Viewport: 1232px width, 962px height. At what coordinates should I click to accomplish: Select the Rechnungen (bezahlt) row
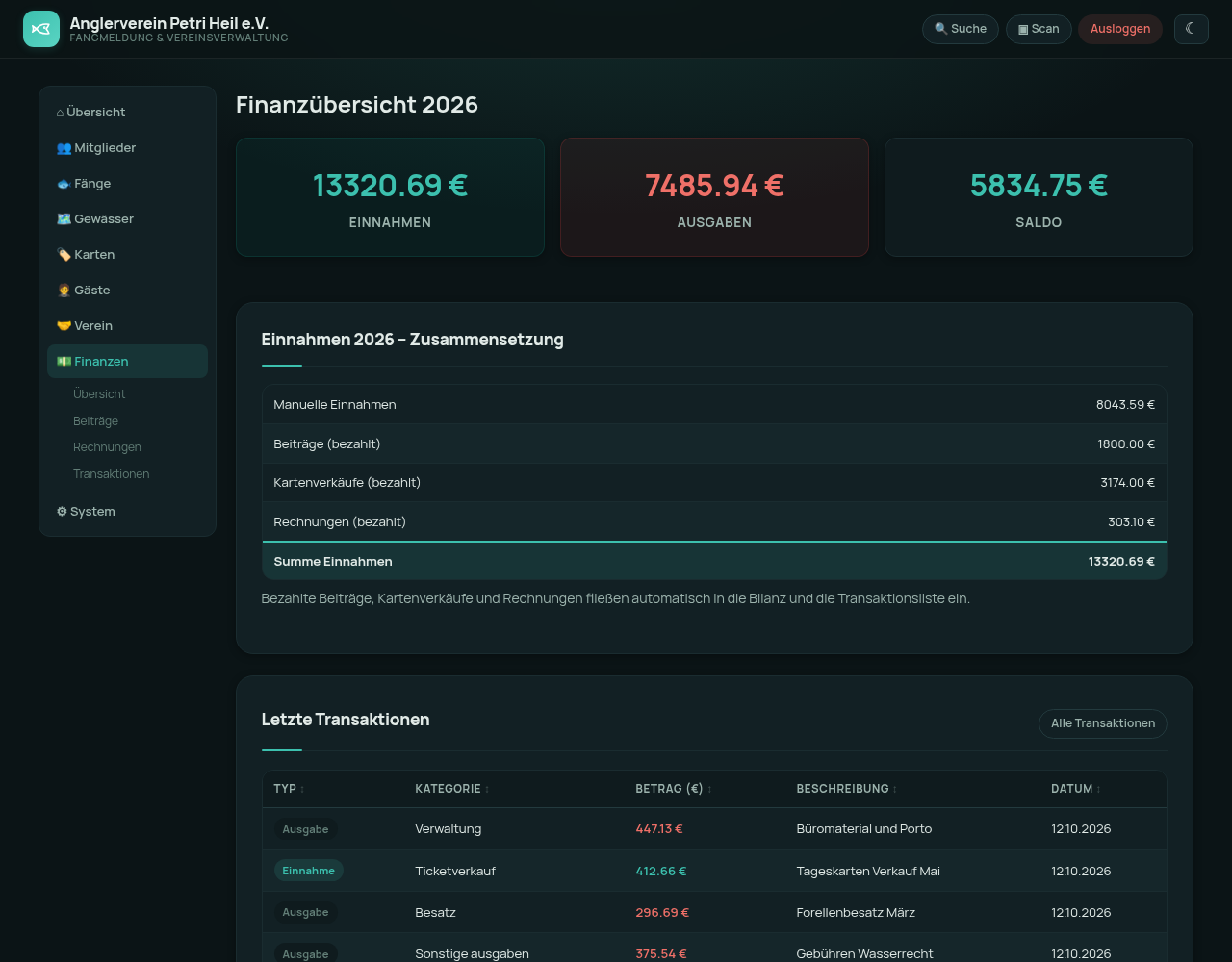coord(714,522)
